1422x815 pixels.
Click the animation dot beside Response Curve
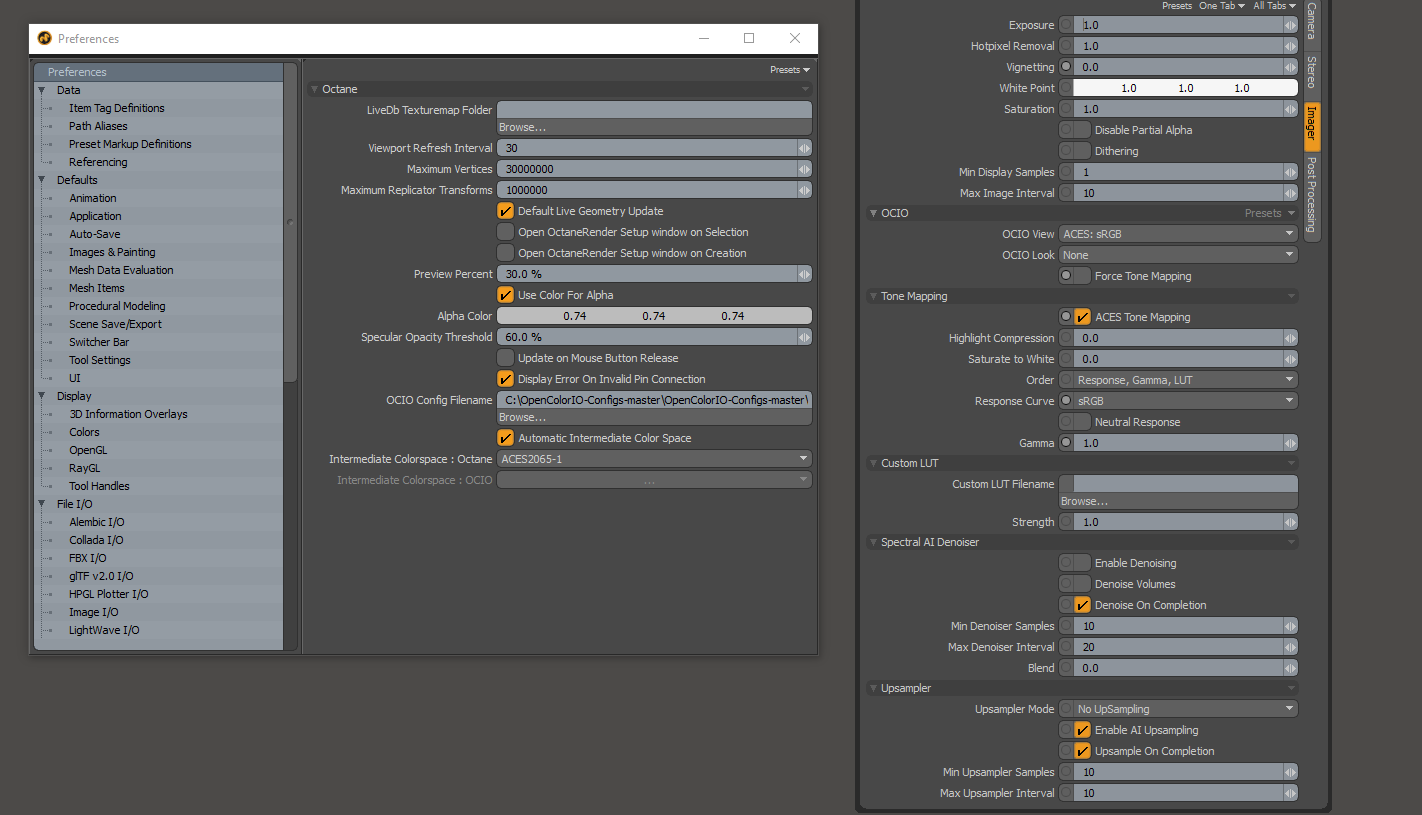[x=1066, y=401]
